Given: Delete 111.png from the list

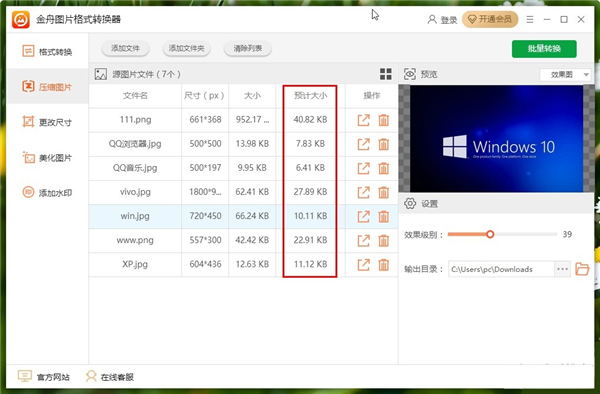Looking at the screenshot, I should [x=383, y=120].
